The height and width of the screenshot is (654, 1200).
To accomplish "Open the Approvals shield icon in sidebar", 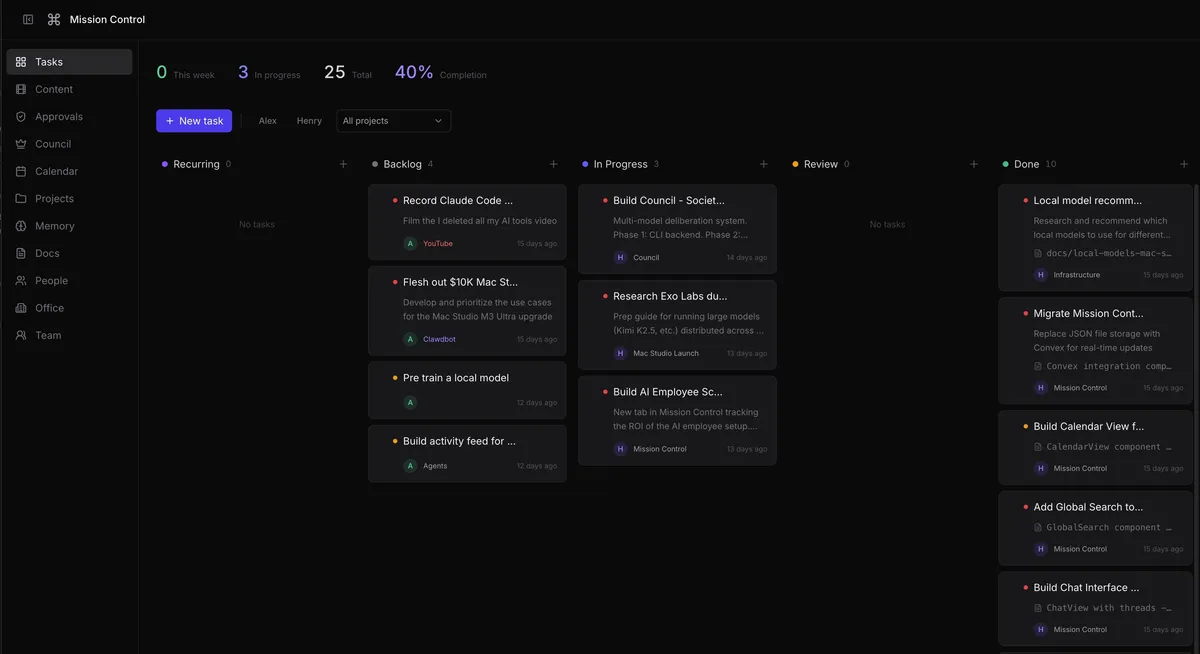I will pyautogui.click(x=21, y=117).
